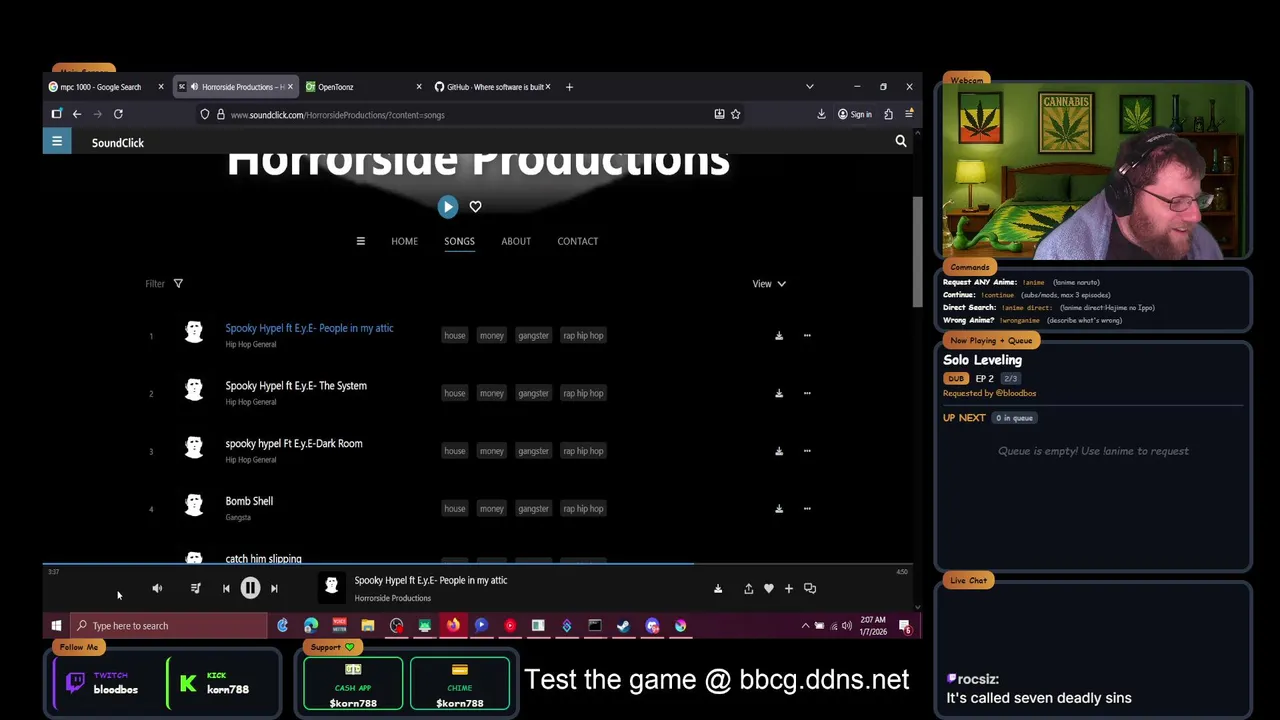The height and width of the screenshot is (720, 1280).
Task: Skip to the next track
Action: pos(274,589)
